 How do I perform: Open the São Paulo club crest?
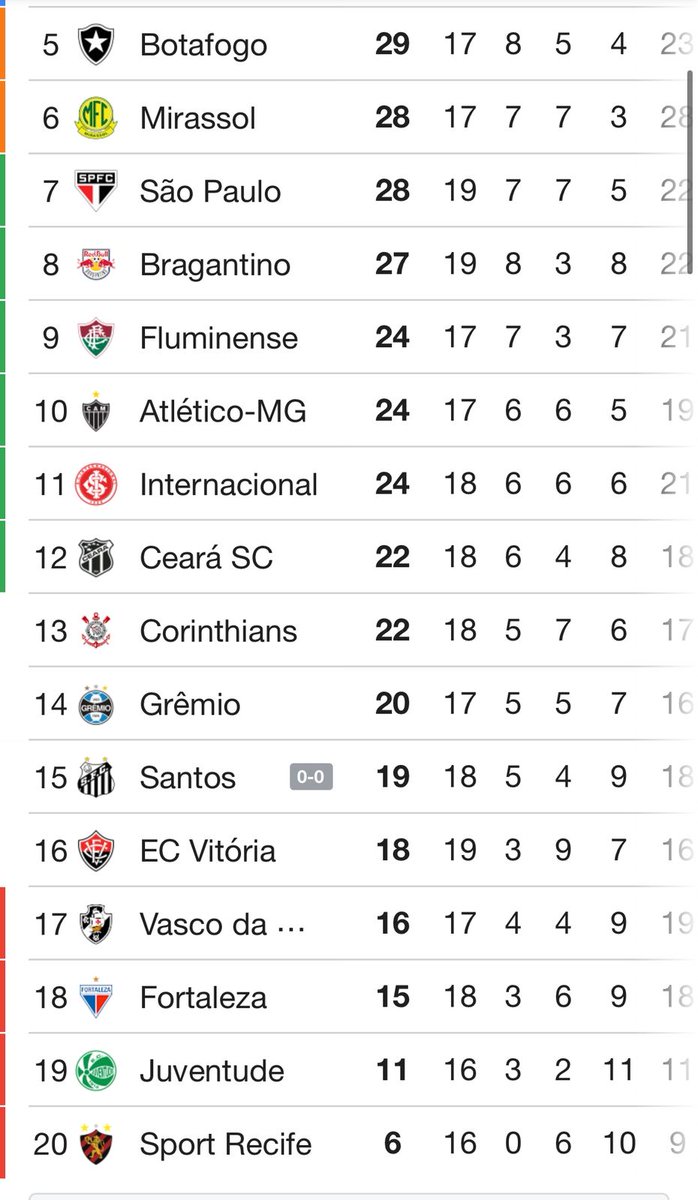click(x=96, y=191)
